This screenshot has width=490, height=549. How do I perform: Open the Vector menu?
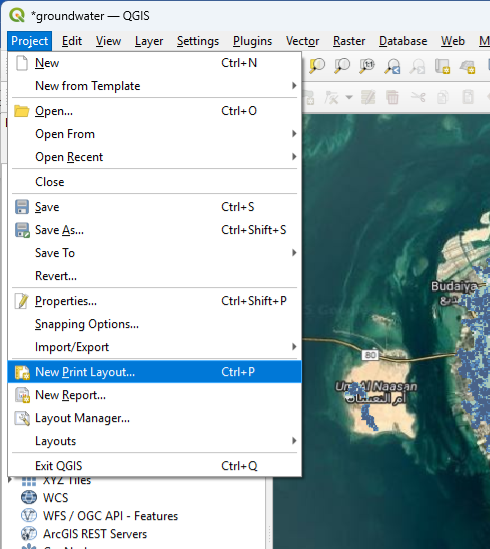[x=302, y=41]
